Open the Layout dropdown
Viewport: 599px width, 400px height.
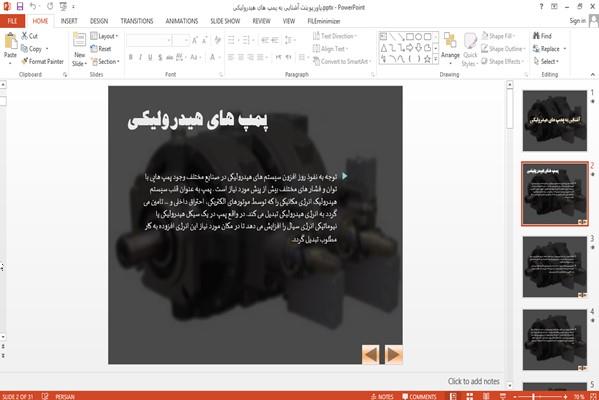click(104, 36)
